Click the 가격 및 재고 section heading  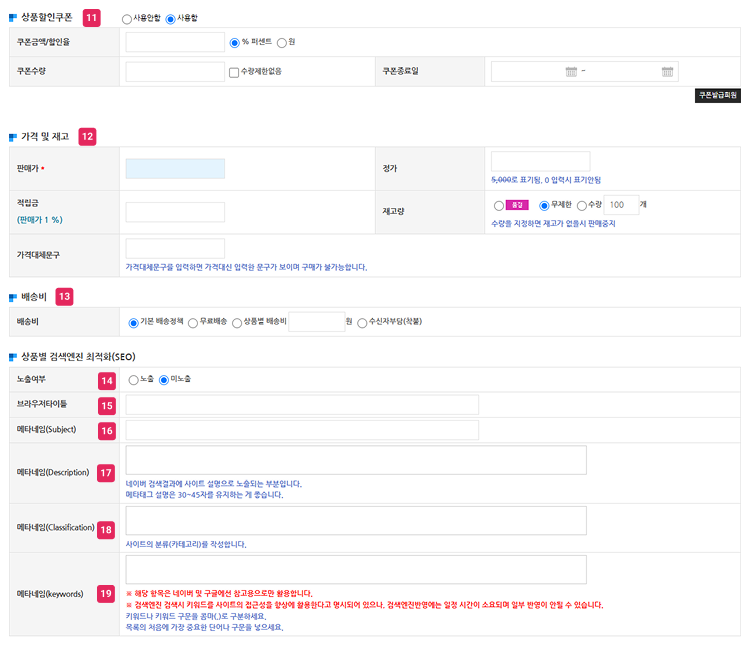coord(45,137)
